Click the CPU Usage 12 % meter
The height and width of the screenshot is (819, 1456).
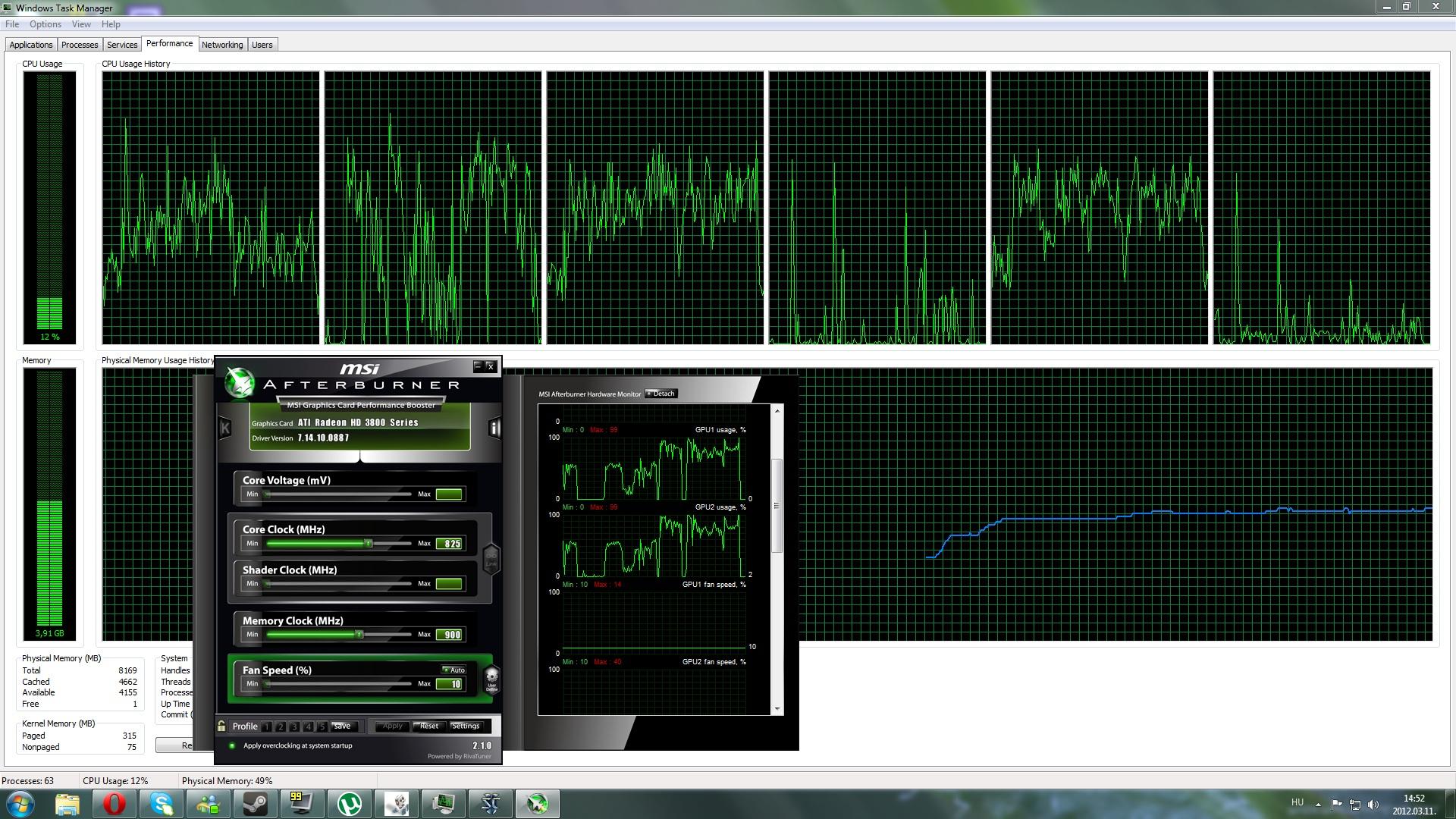(x=49, y=208)
